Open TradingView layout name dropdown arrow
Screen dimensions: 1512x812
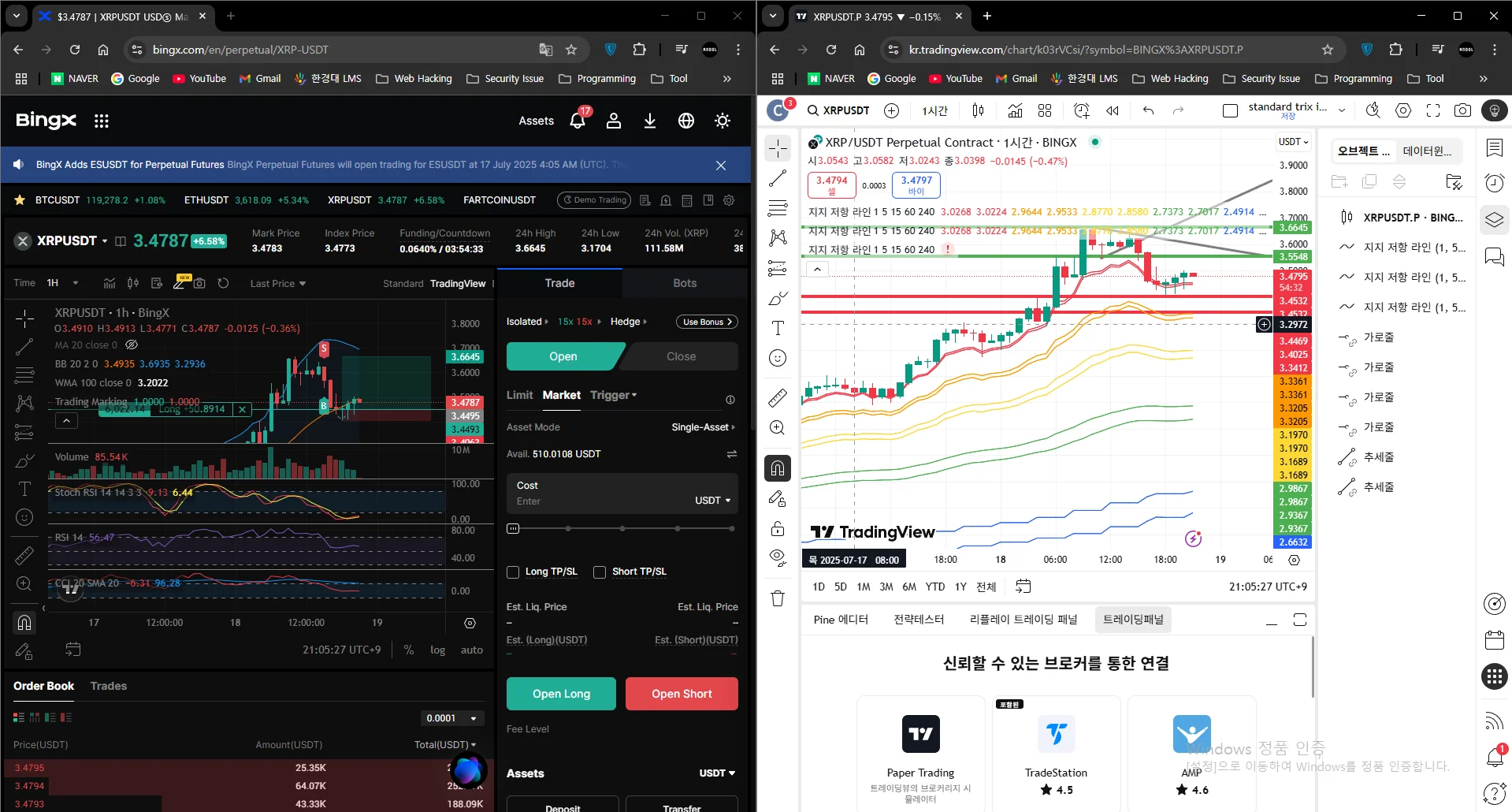point(1342,110)
